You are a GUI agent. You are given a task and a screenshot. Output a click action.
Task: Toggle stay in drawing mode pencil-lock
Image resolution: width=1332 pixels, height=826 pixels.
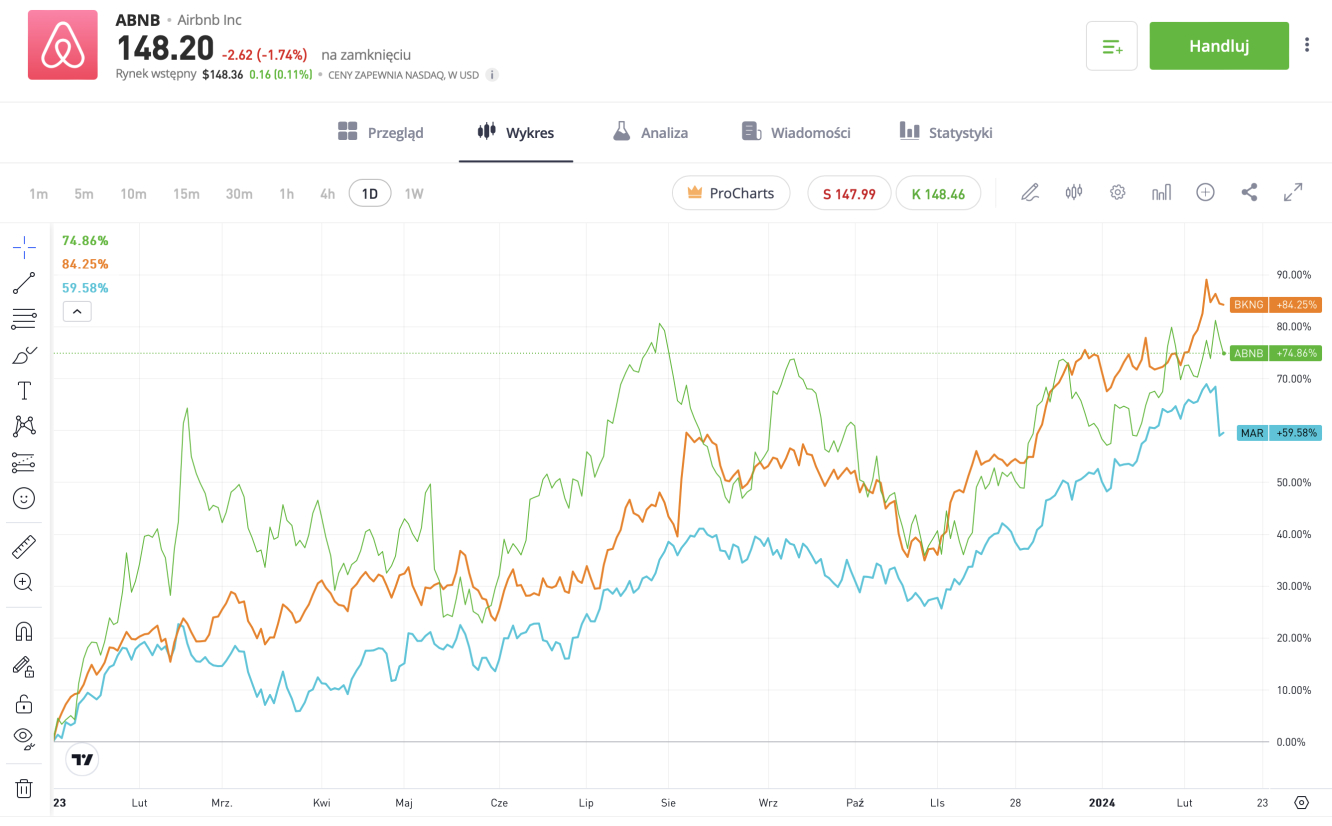(24, 667)
